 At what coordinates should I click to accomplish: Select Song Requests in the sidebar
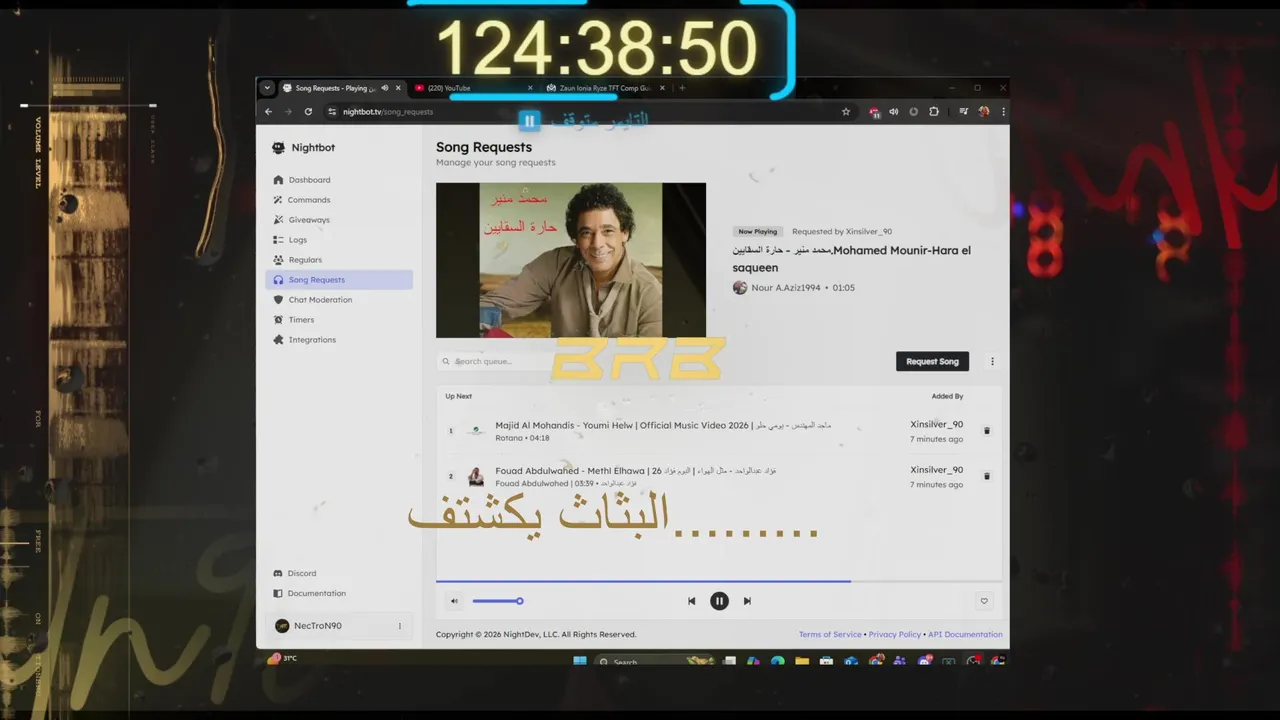tap(339, 280)
